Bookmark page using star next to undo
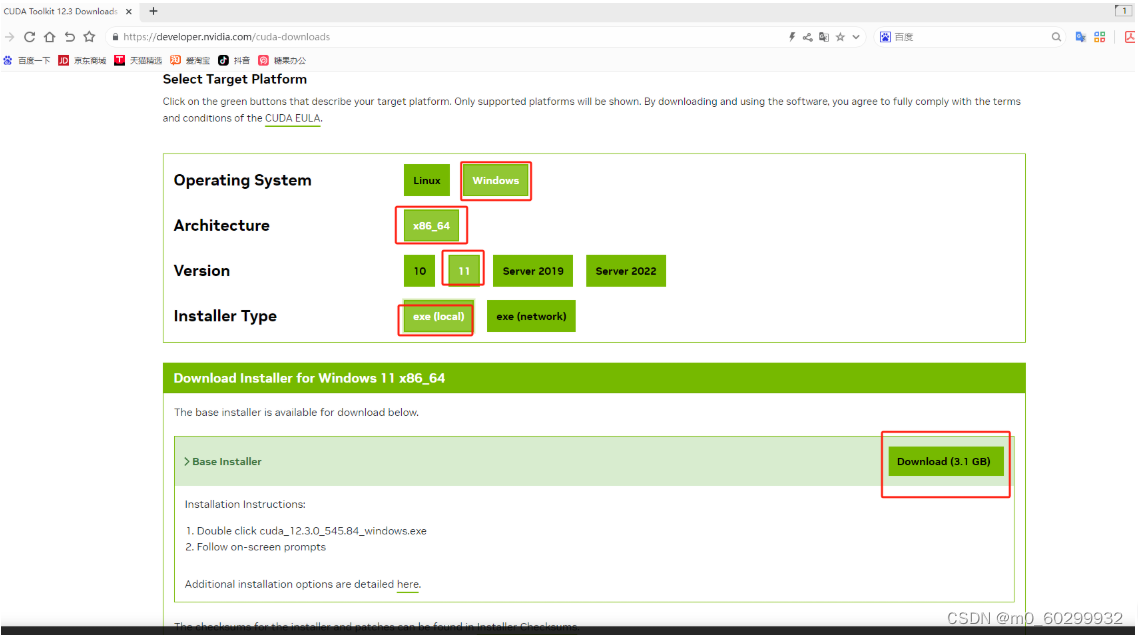The height and width of the screenshot is (636, 1138). (x=89, y=37)
